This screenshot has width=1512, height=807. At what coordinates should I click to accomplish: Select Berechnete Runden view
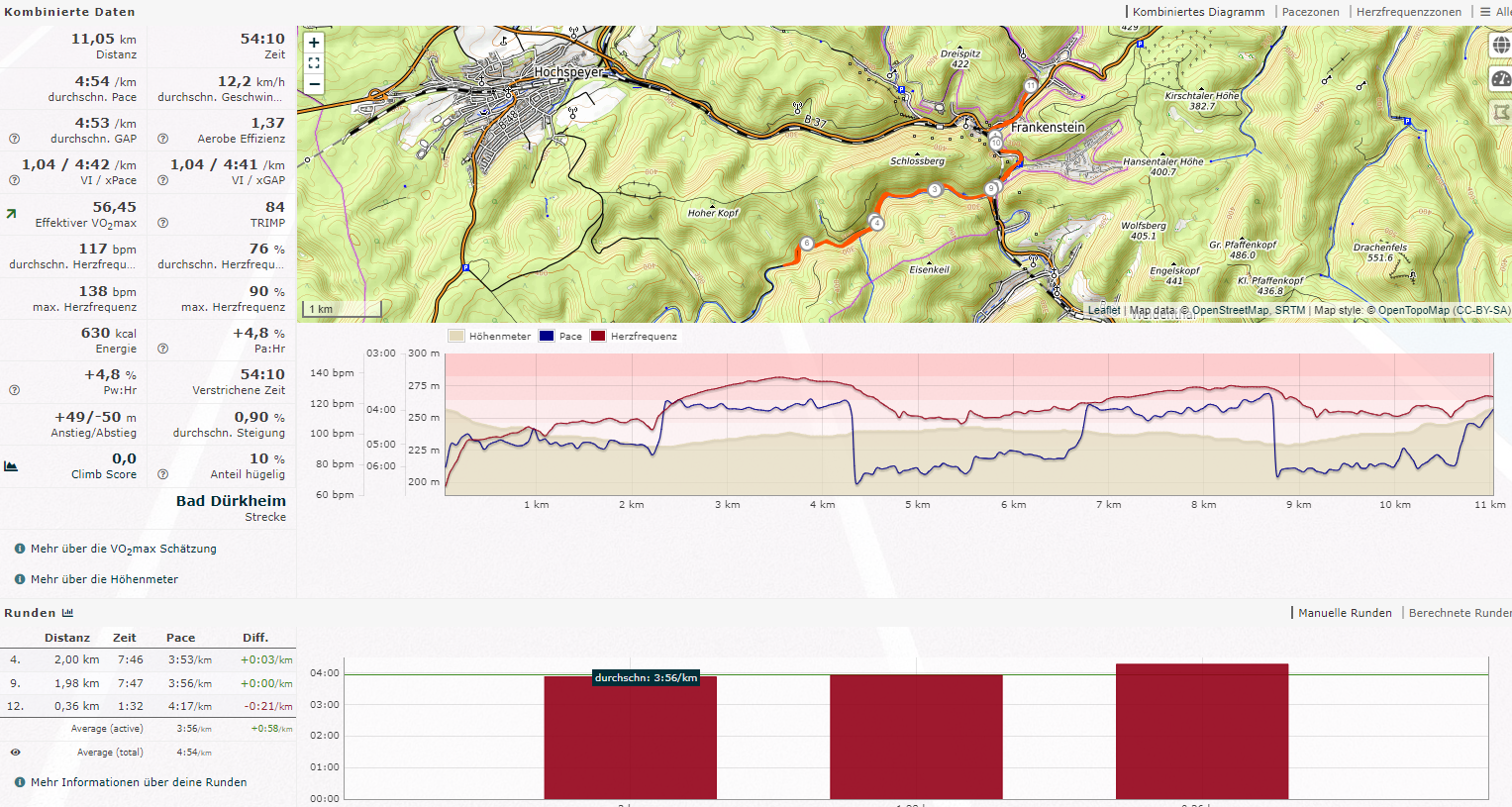pos(1459,613)
